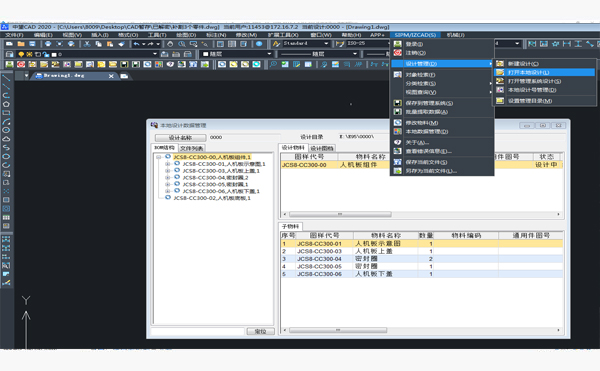Expand the JCS8-CC300-04 tree node
The height and width of the screenshot is (371, 600).
pyautogui.click(x=167, y=177)
